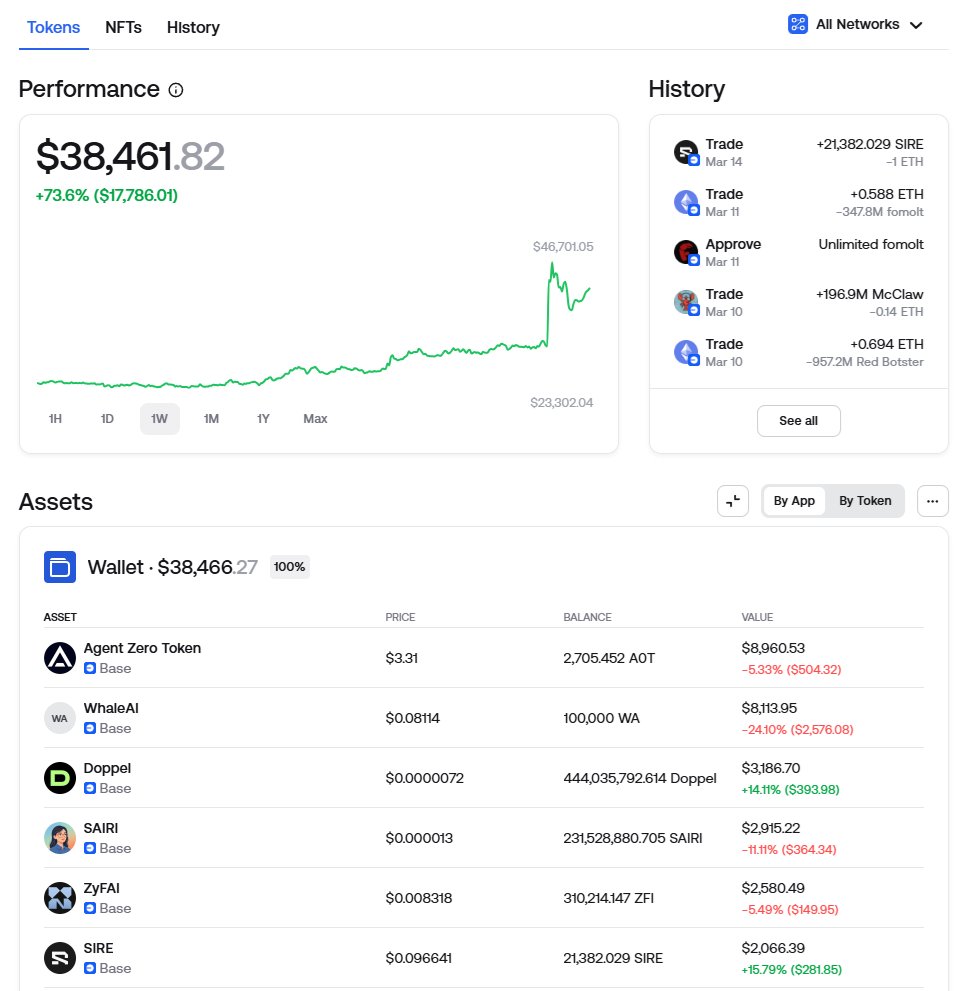Click the 100,000 WA balance

(x=601, y=718)
